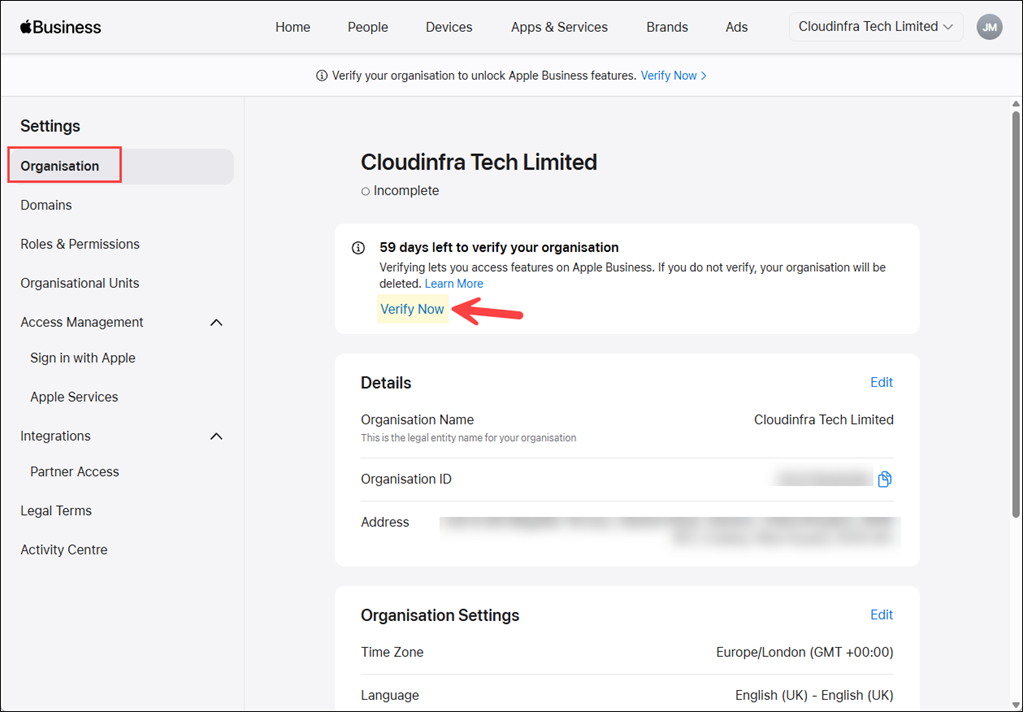Open the JM account avatar menu
Image resolution: width=1024 pixels, height=712 pixels.
coord(989,27)
